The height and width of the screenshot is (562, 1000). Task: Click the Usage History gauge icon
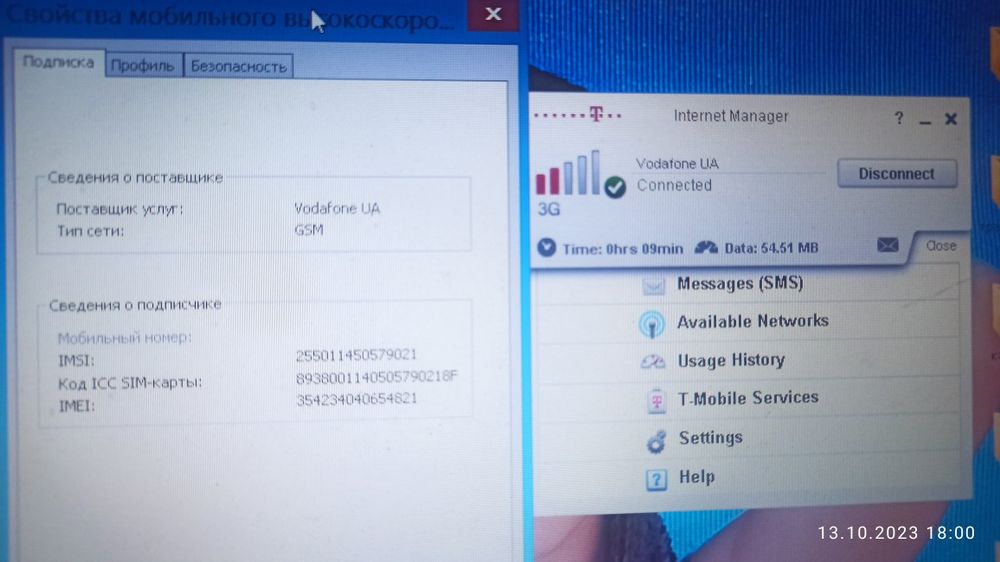tap(653, 362)
